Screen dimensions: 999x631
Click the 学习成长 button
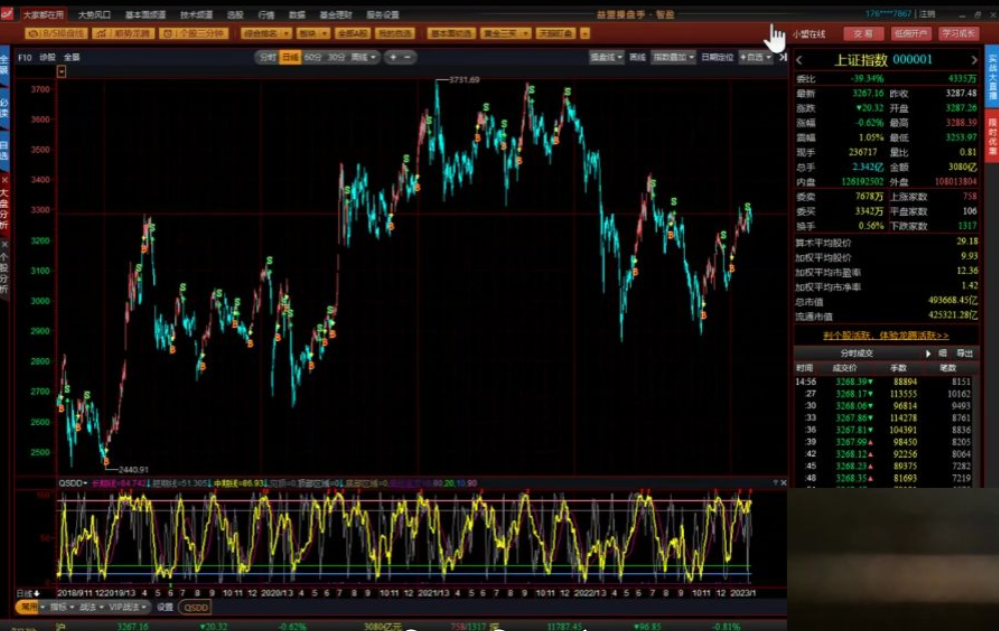(958, 33)
